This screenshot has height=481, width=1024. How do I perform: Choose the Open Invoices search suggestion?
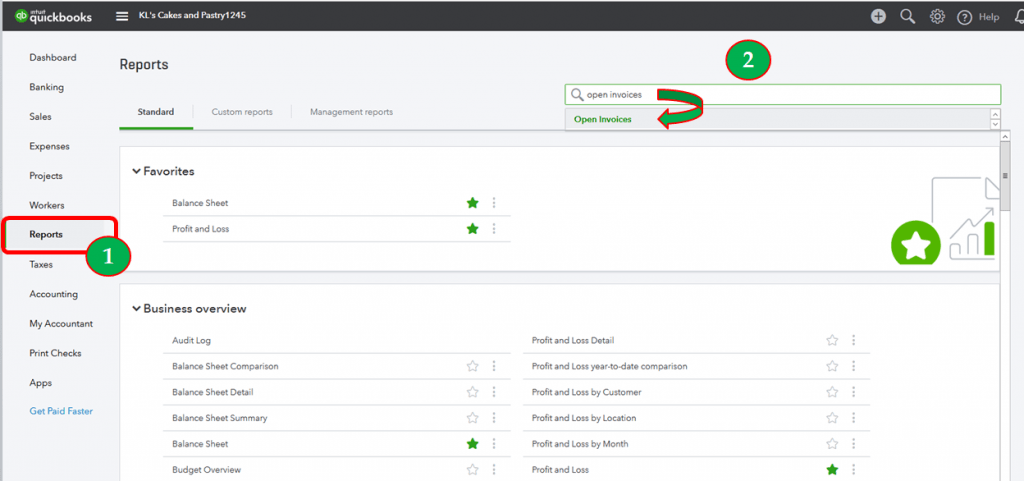pyautogui.click(x=603, y=119)
